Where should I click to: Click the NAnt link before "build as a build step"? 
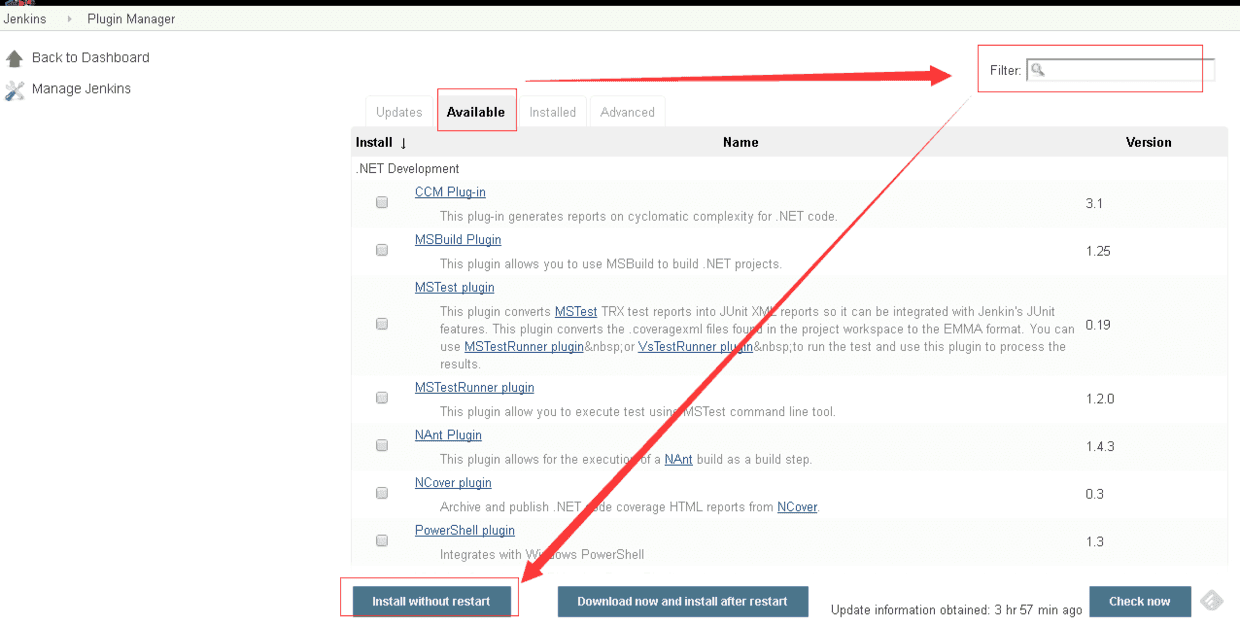tap(679, 459)
